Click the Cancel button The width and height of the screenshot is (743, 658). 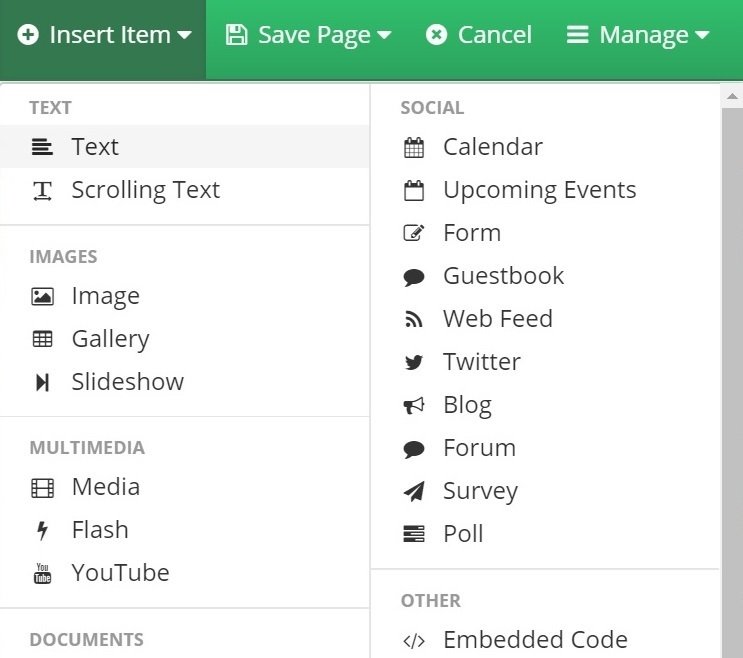pos(479,35)
